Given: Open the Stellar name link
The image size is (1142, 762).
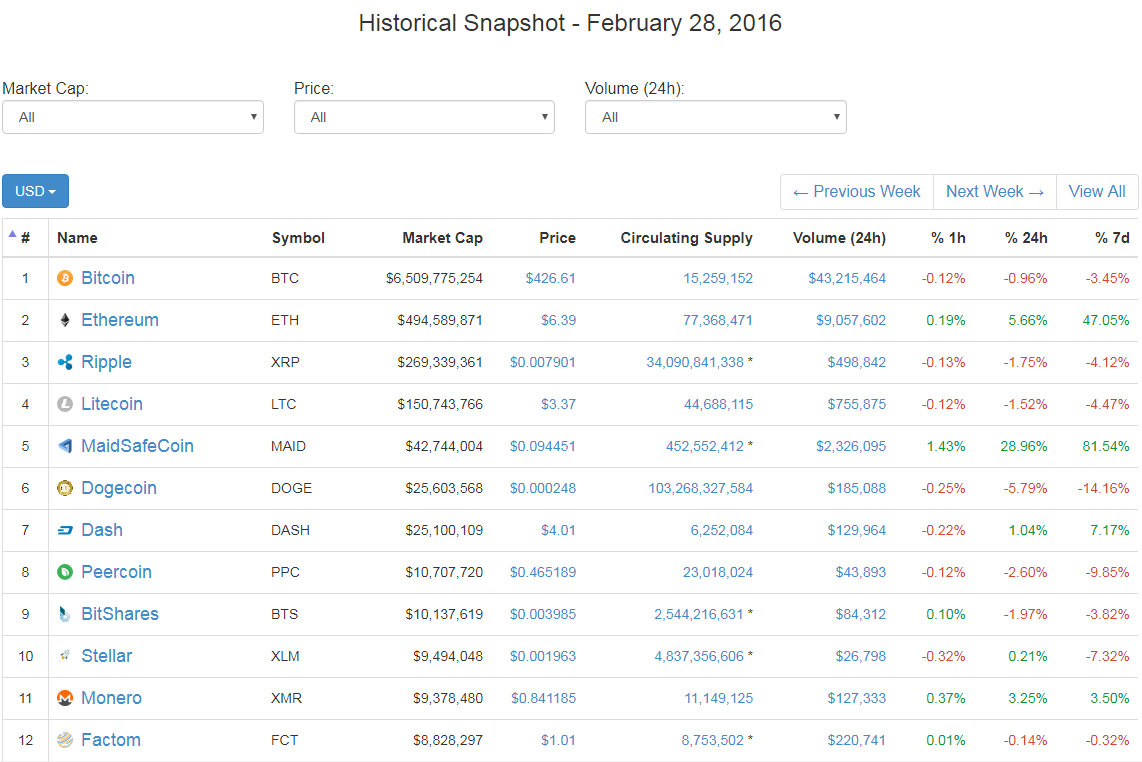Looking at the screenshot, I should click(x=106, y=656).
